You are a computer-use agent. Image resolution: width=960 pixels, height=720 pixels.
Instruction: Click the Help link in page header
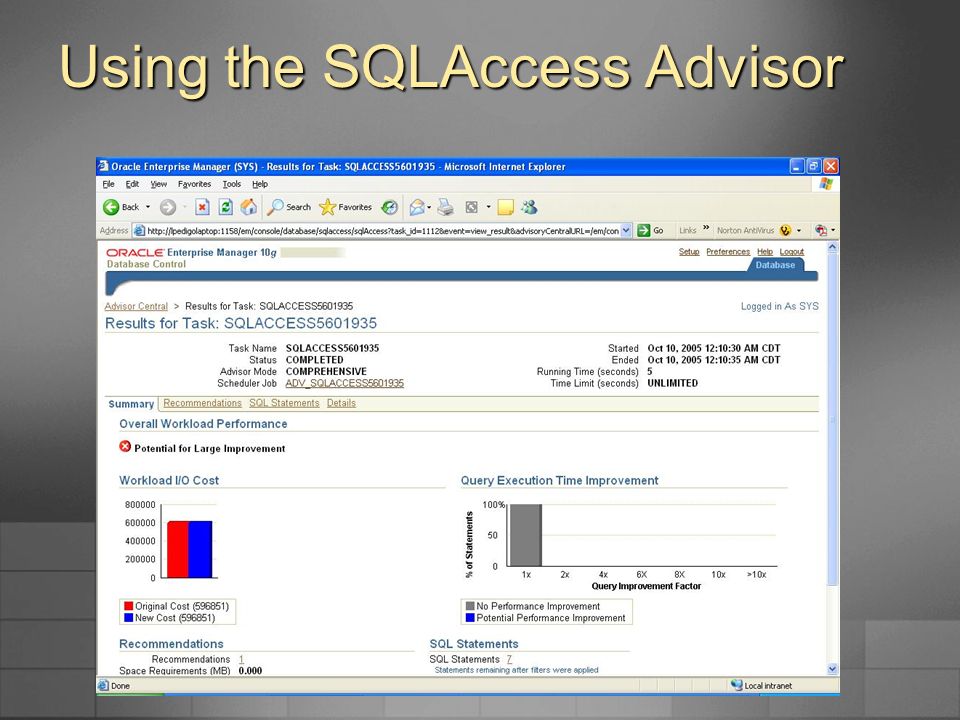coord(765,252)
